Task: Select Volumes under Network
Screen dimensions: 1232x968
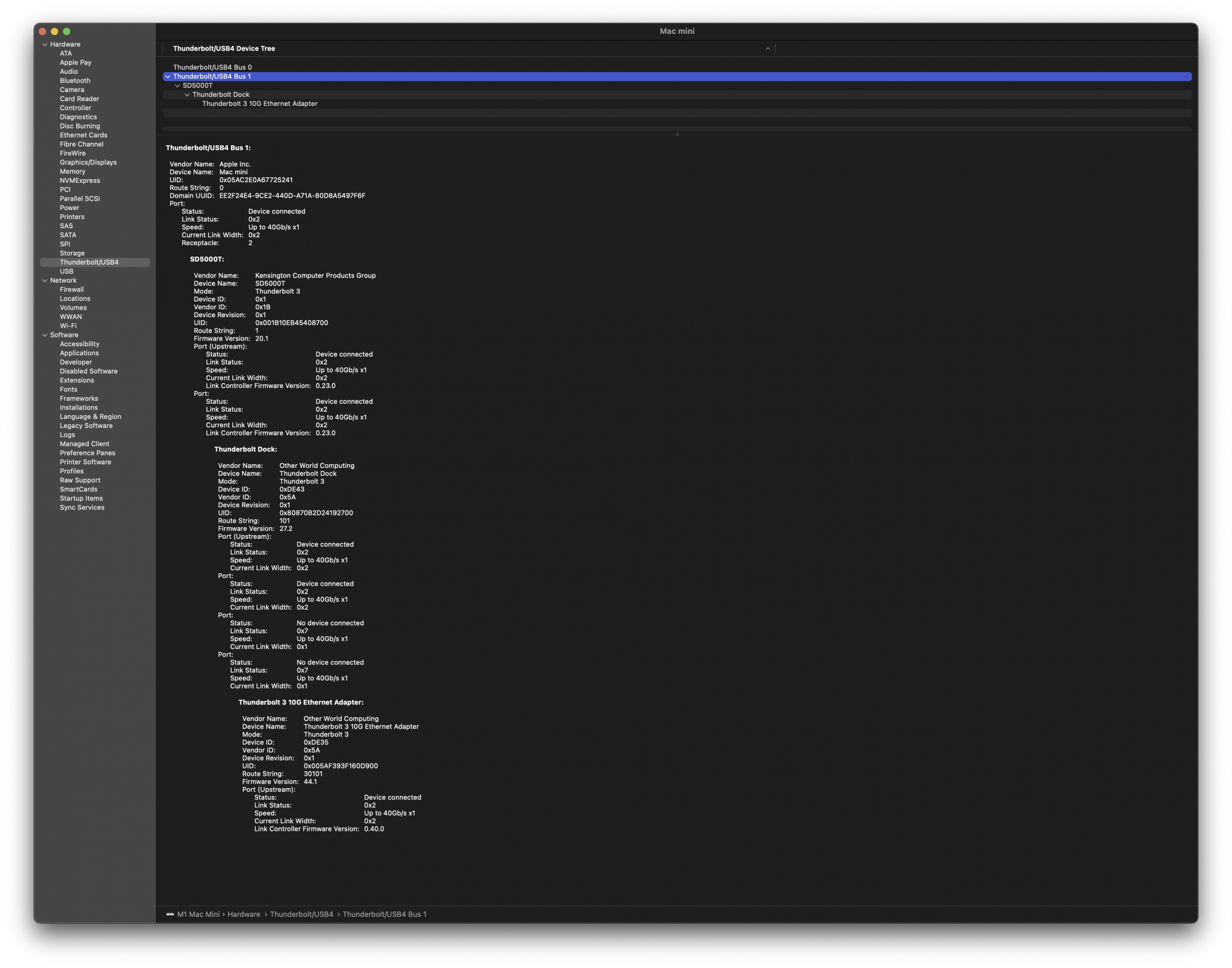Action: click(x=73, y=308)
